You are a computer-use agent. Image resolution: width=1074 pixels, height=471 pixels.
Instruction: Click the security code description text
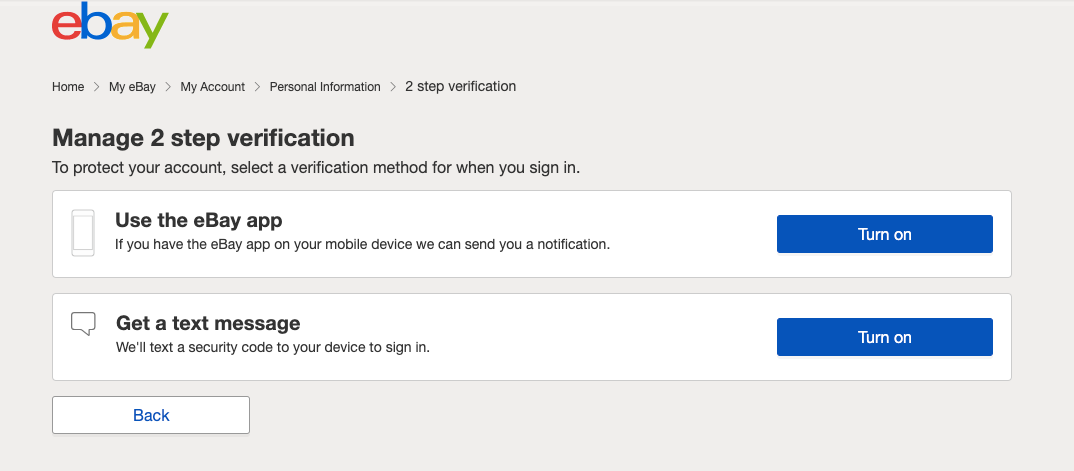279,347
